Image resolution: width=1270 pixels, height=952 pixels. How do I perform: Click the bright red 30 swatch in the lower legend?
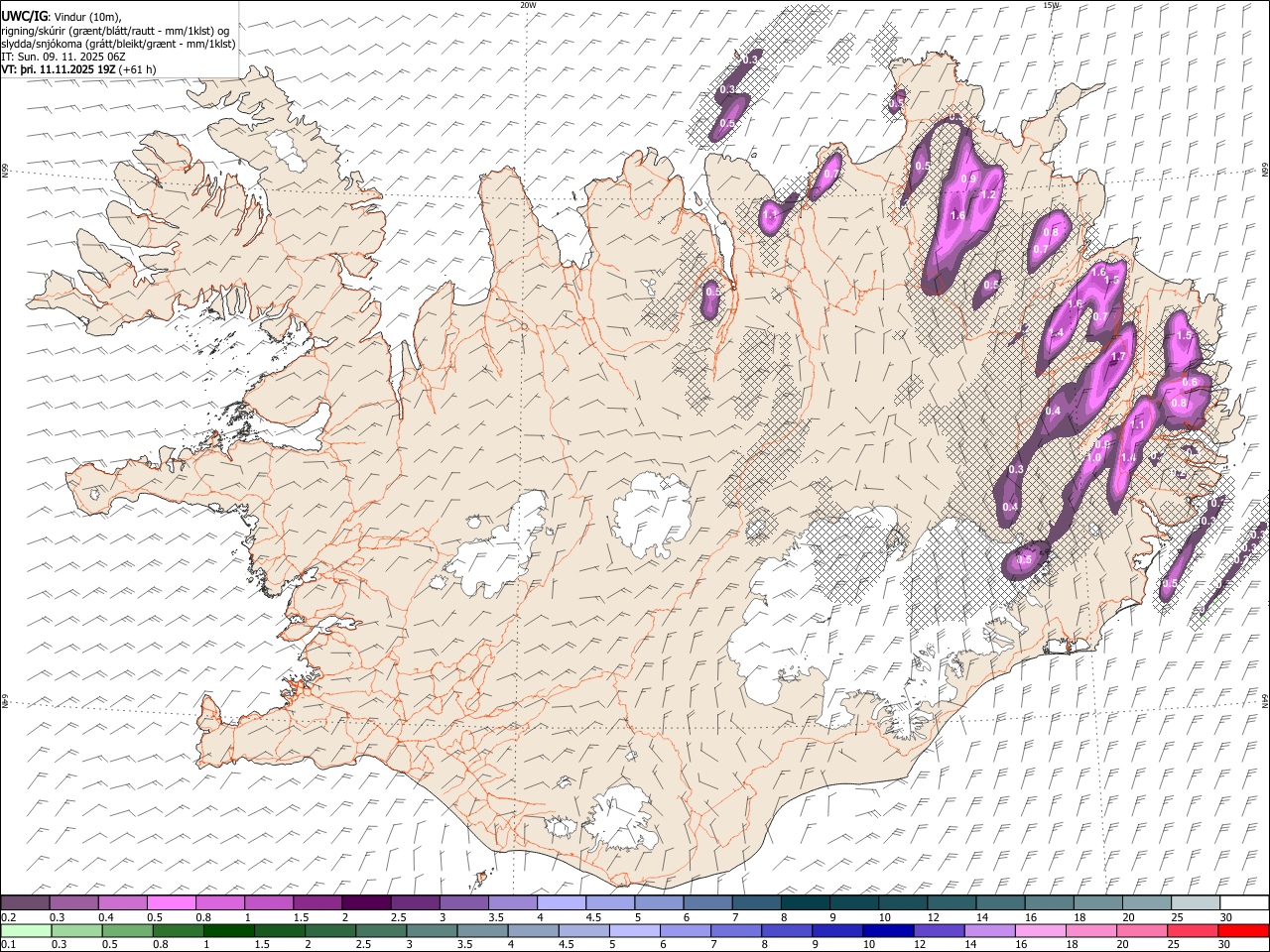[1242, 930]
